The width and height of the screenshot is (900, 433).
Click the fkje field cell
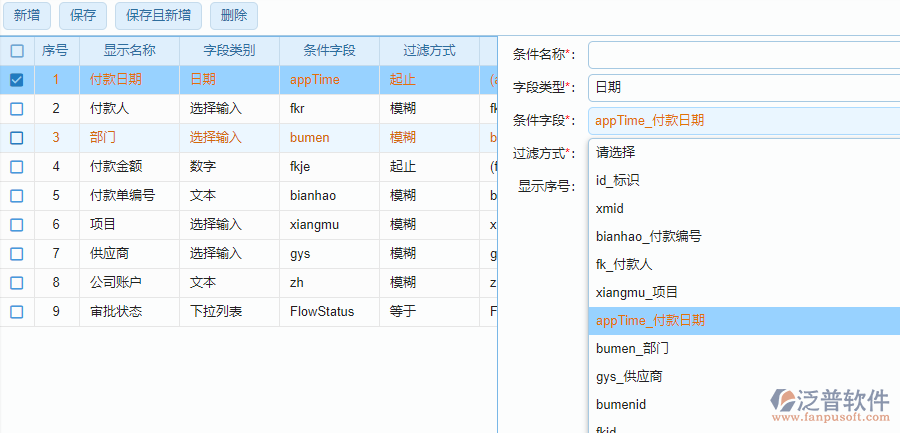click(x=329, y=167)
